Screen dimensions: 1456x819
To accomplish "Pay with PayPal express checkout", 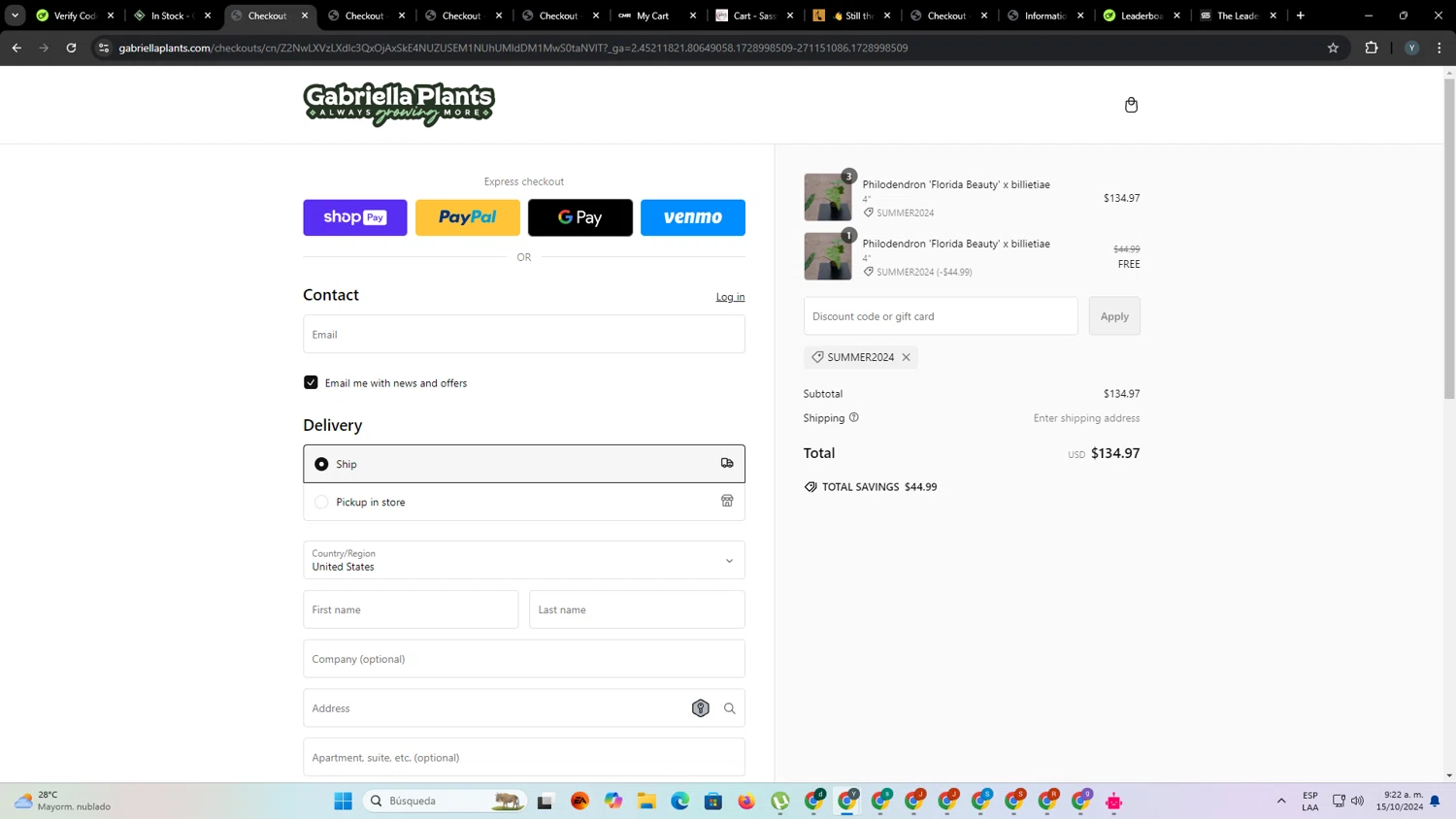I will point(468,217).
